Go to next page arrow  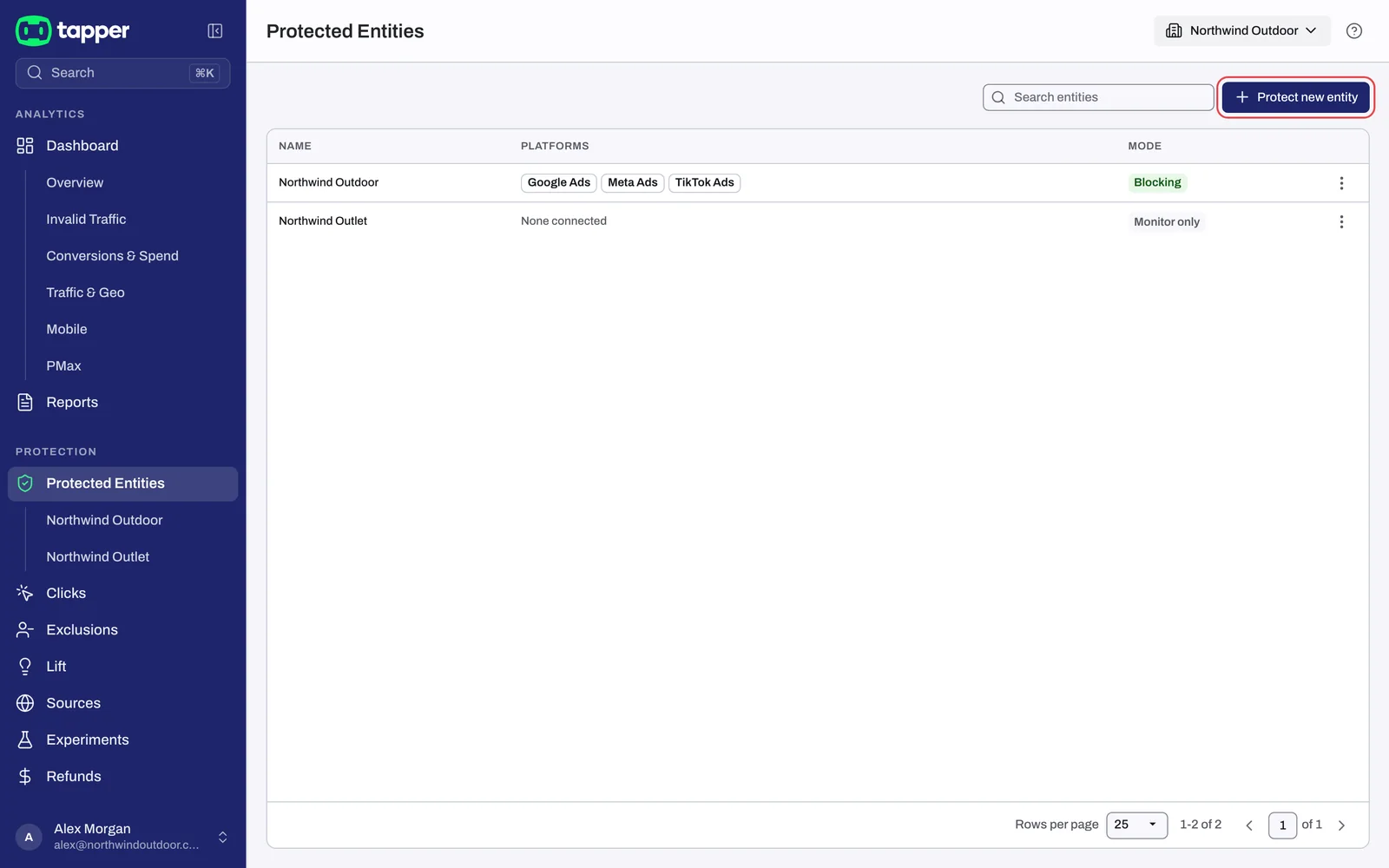click(1341, 825)
